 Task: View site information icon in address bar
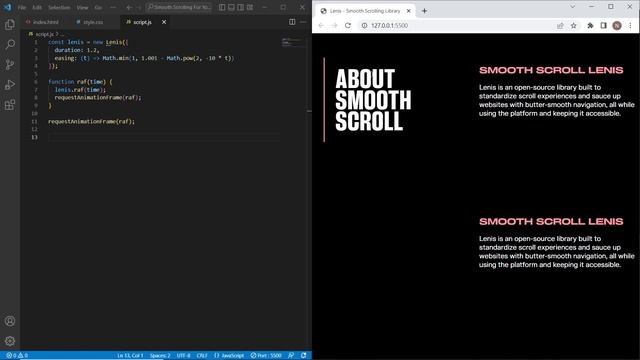coord(364,25)
